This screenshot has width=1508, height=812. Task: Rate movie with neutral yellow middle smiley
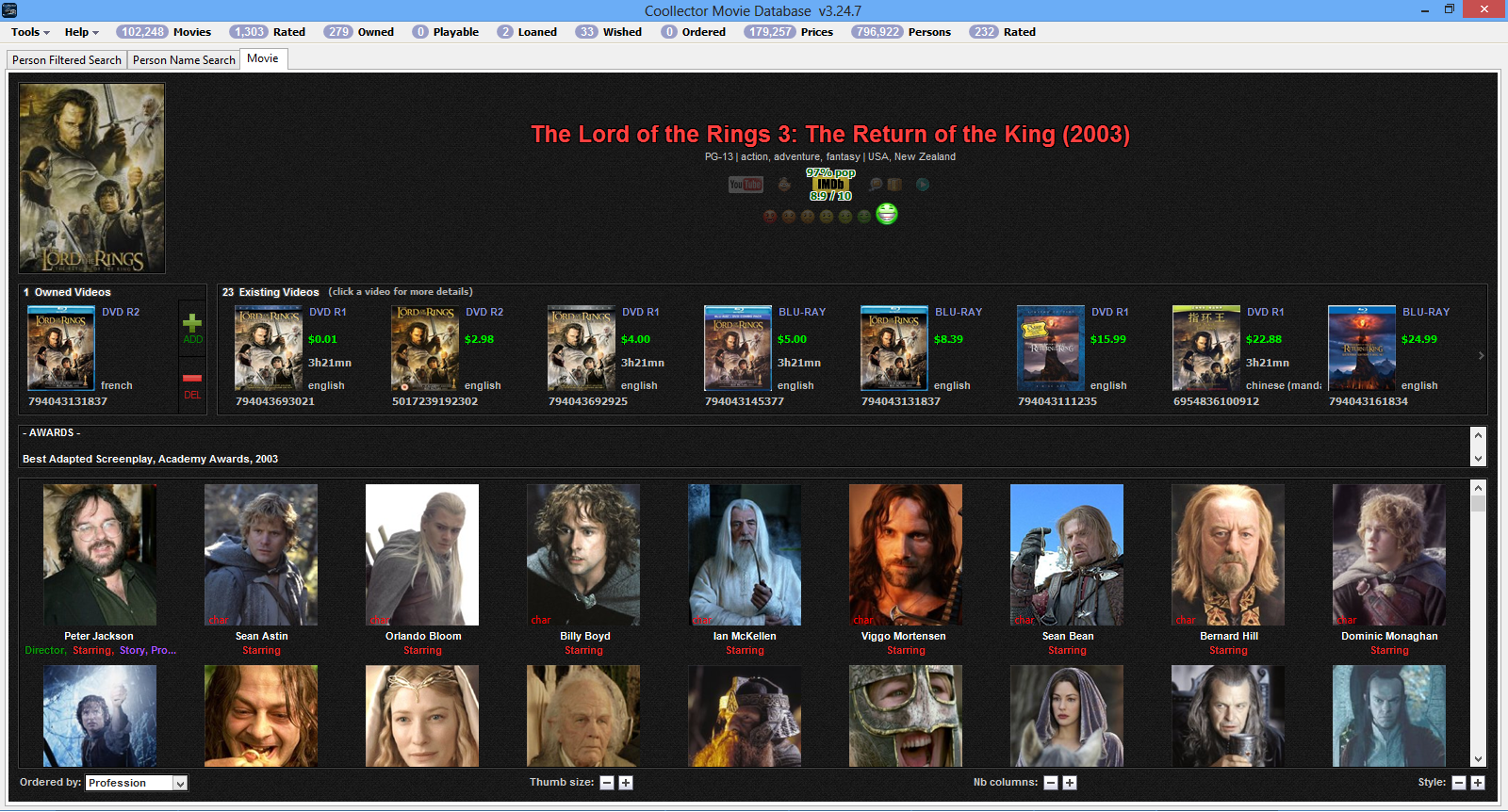pyautogui.click(x=827, y=216)
